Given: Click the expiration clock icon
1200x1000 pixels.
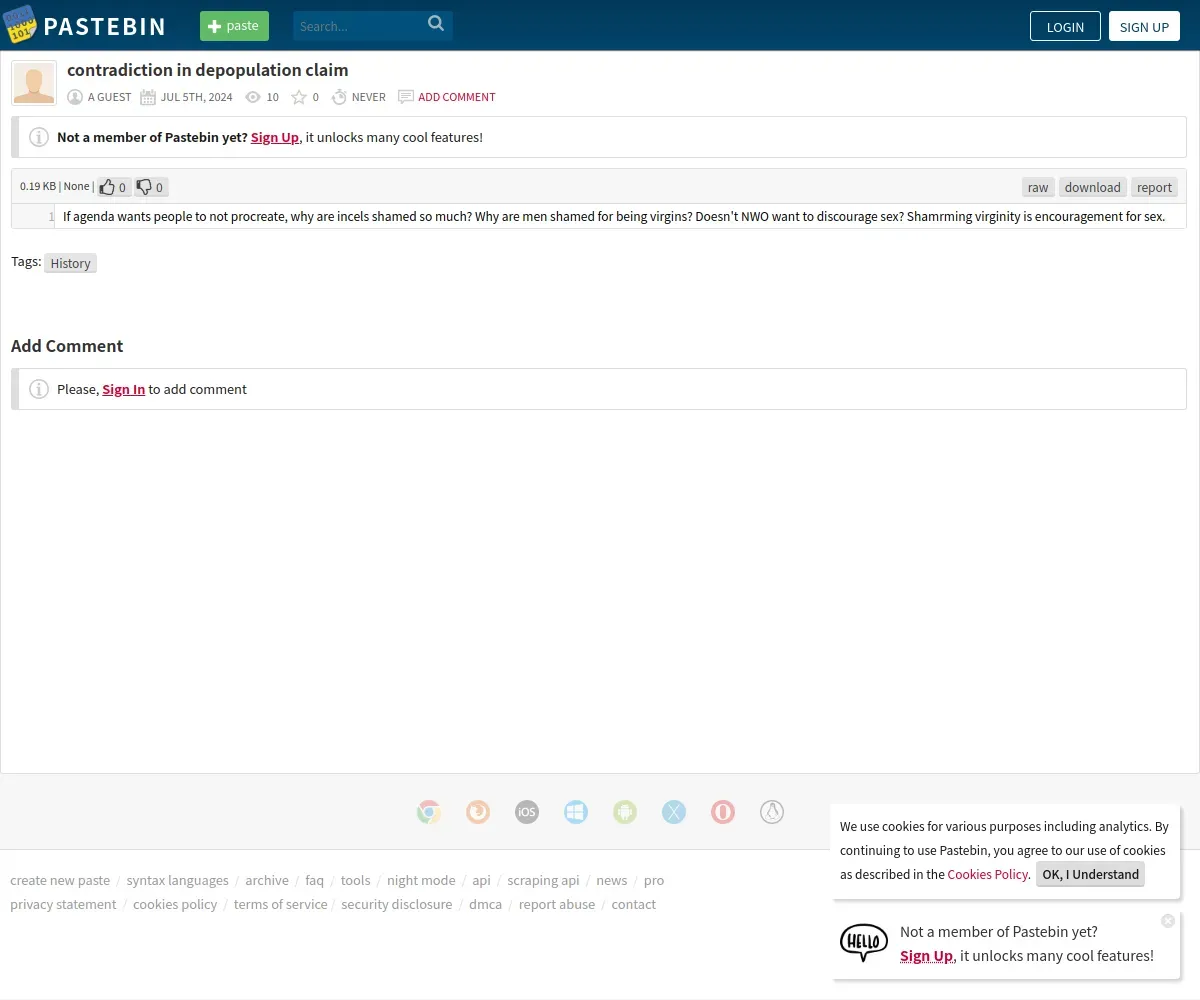Looking at the screenshot, I should 339,97.
